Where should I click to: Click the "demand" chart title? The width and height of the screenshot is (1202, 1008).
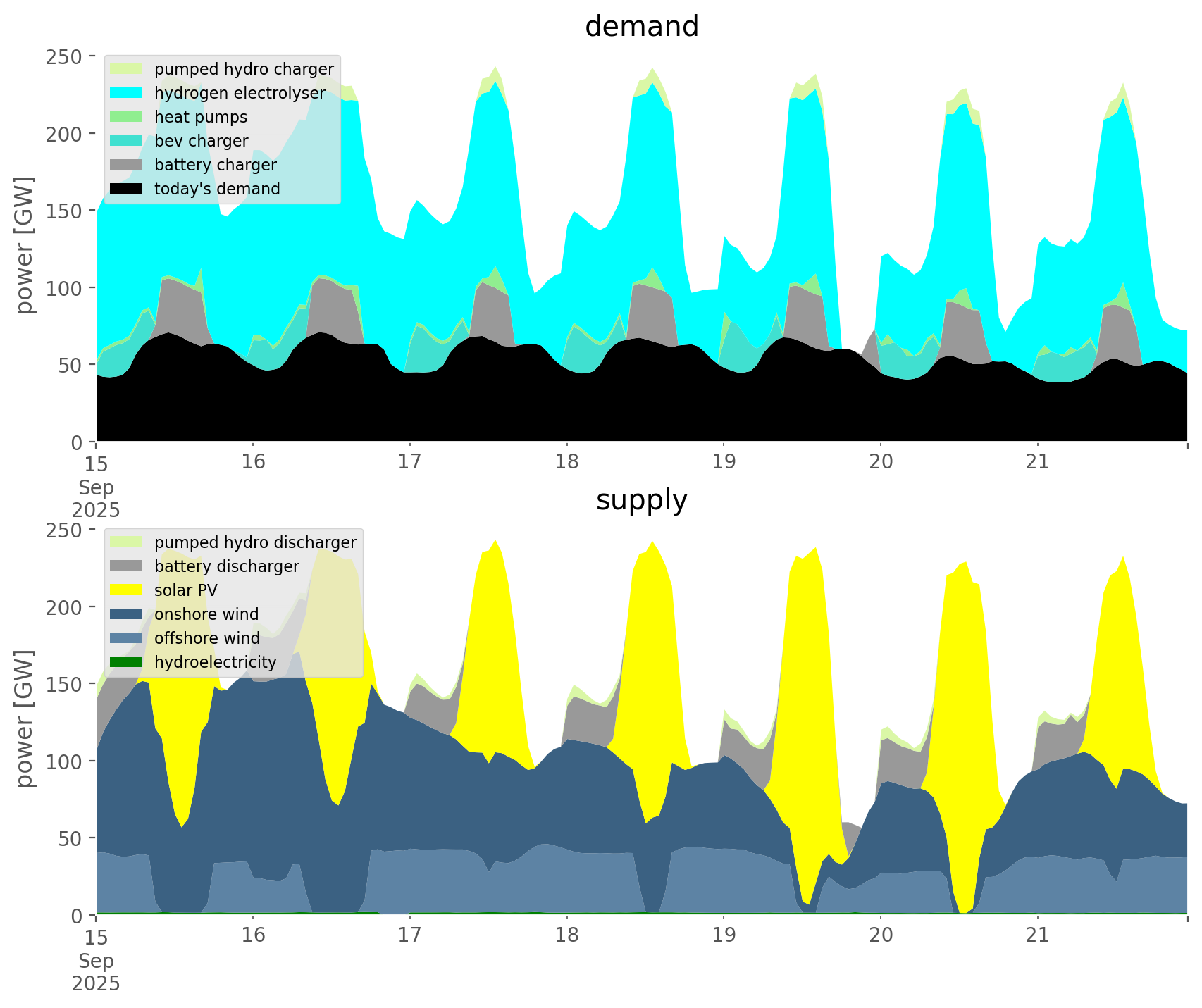coord(641,27)
